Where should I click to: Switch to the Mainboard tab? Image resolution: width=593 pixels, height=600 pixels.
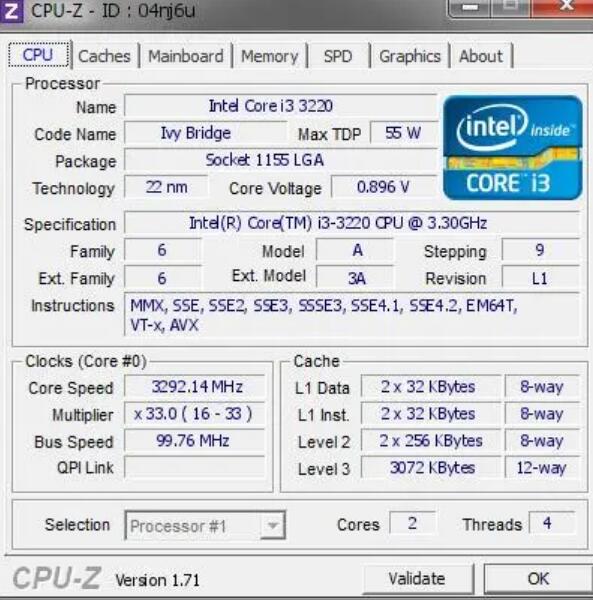(x=186, y=56)
